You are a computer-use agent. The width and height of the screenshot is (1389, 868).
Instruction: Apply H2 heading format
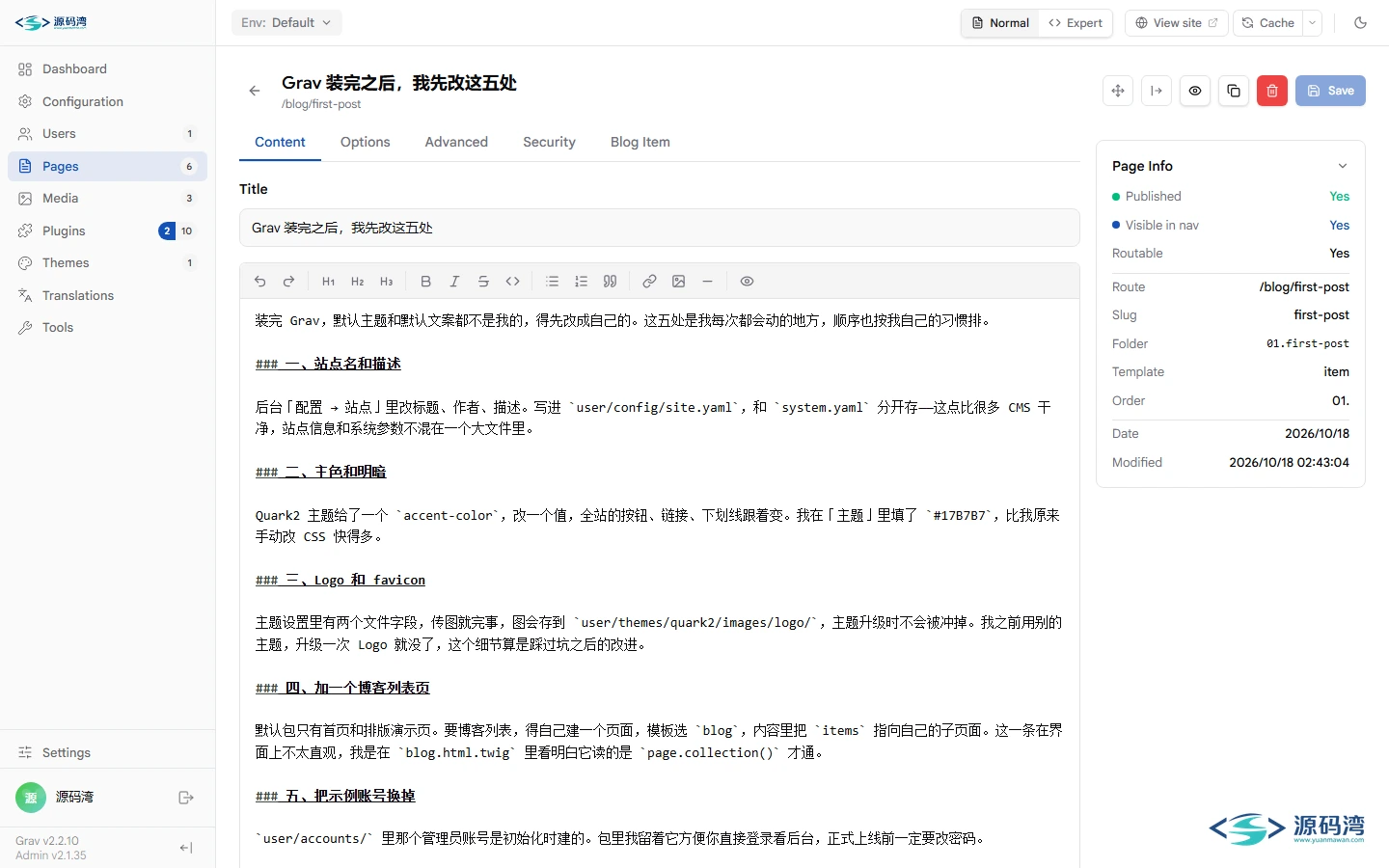357,282
